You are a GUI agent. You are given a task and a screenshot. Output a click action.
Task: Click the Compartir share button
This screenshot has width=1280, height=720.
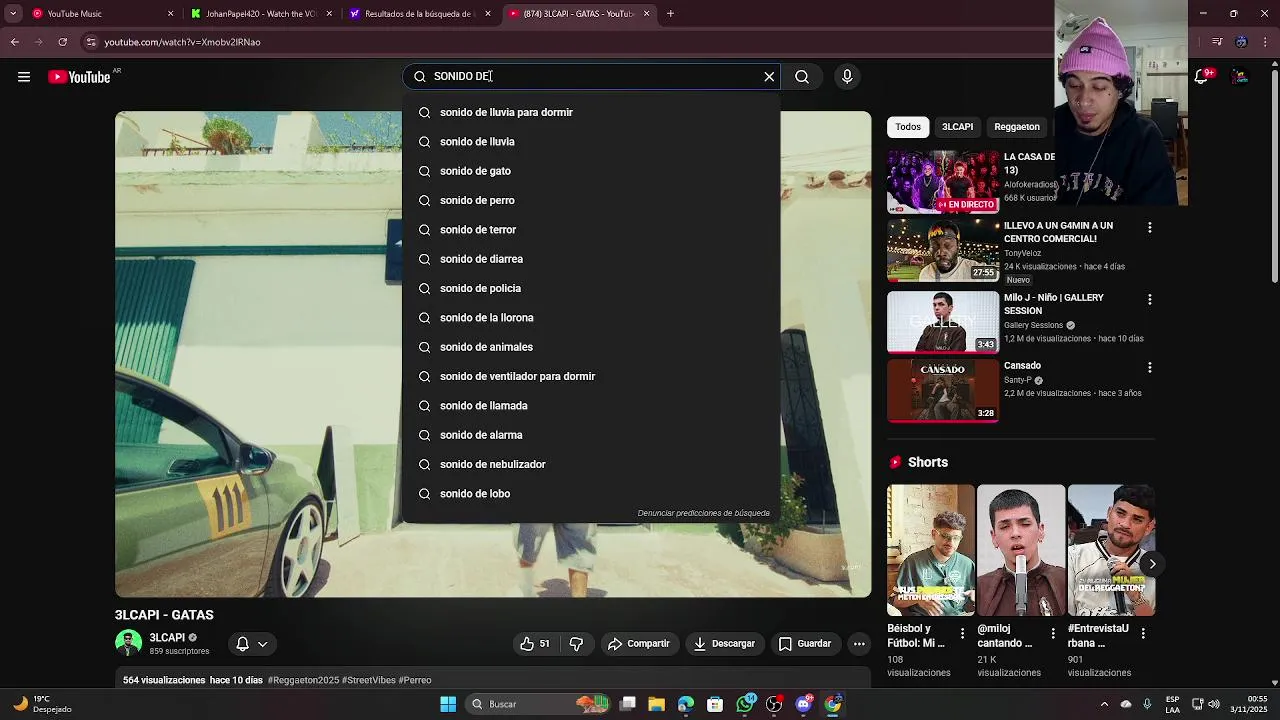pyautogui.click(x=639, y=644)
